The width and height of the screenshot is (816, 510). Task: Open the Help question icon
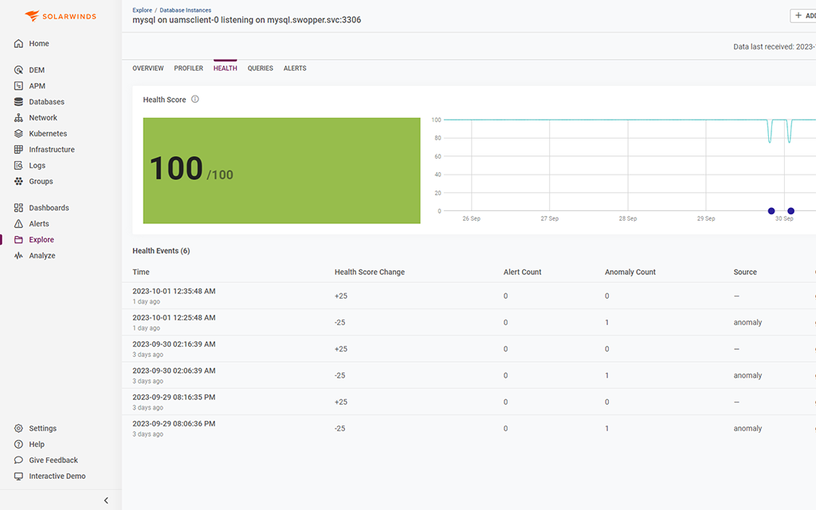(x=19, y=444)
